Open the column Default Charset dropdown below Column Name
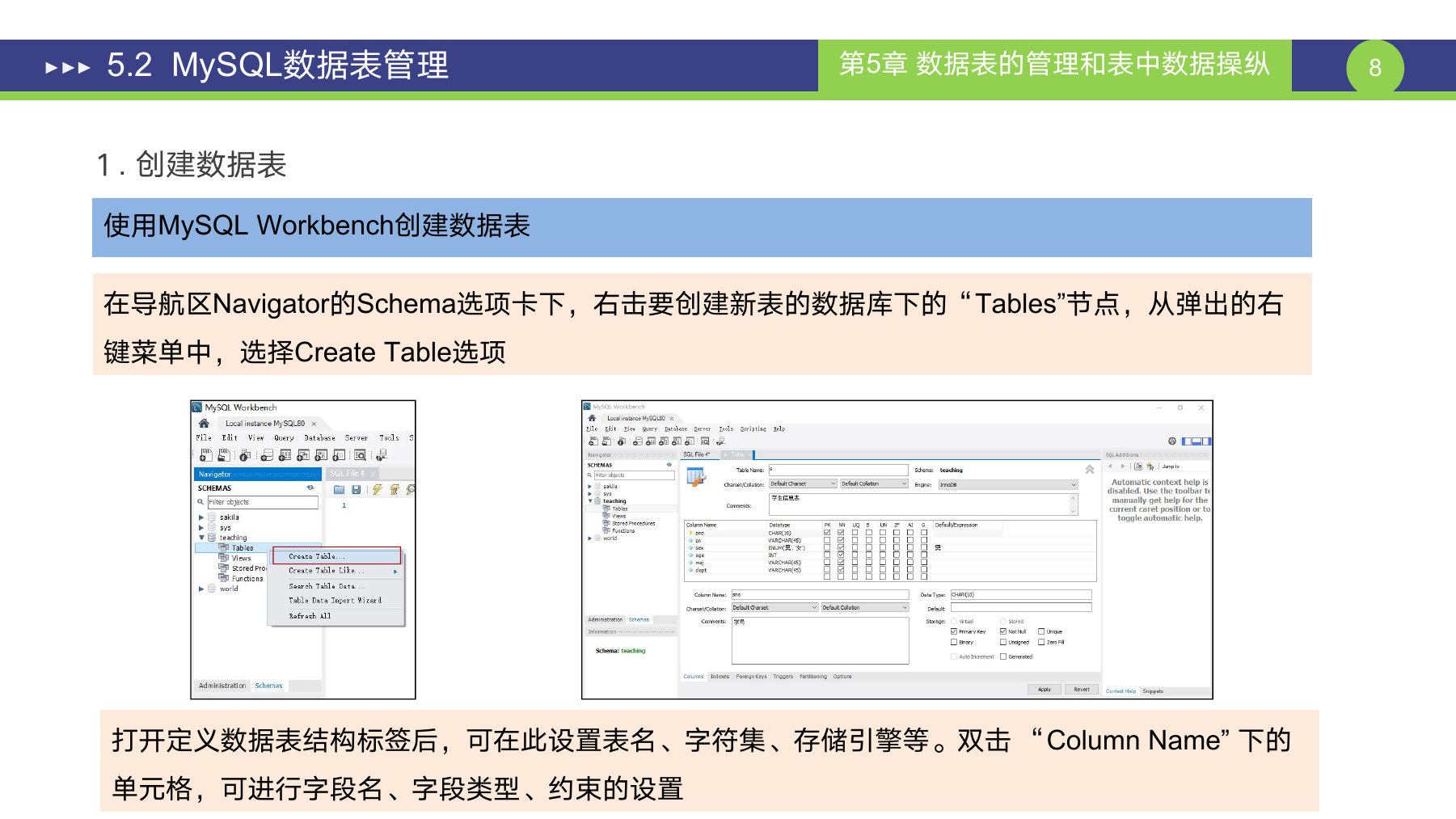 click(774, 607)
